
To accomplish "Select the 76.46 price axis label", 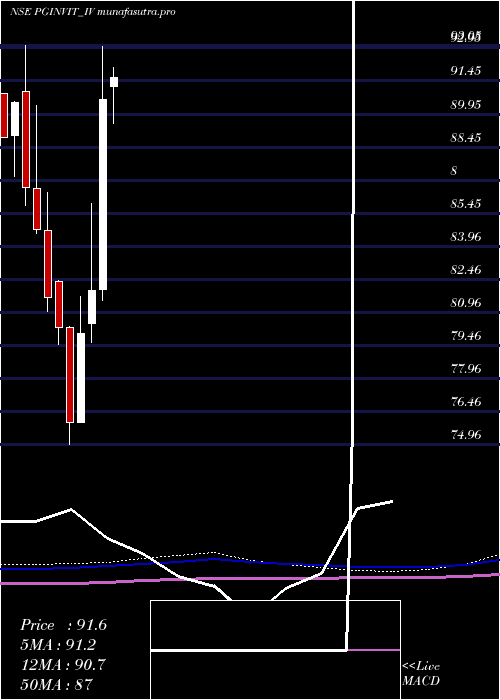I will tap(466, 402).
